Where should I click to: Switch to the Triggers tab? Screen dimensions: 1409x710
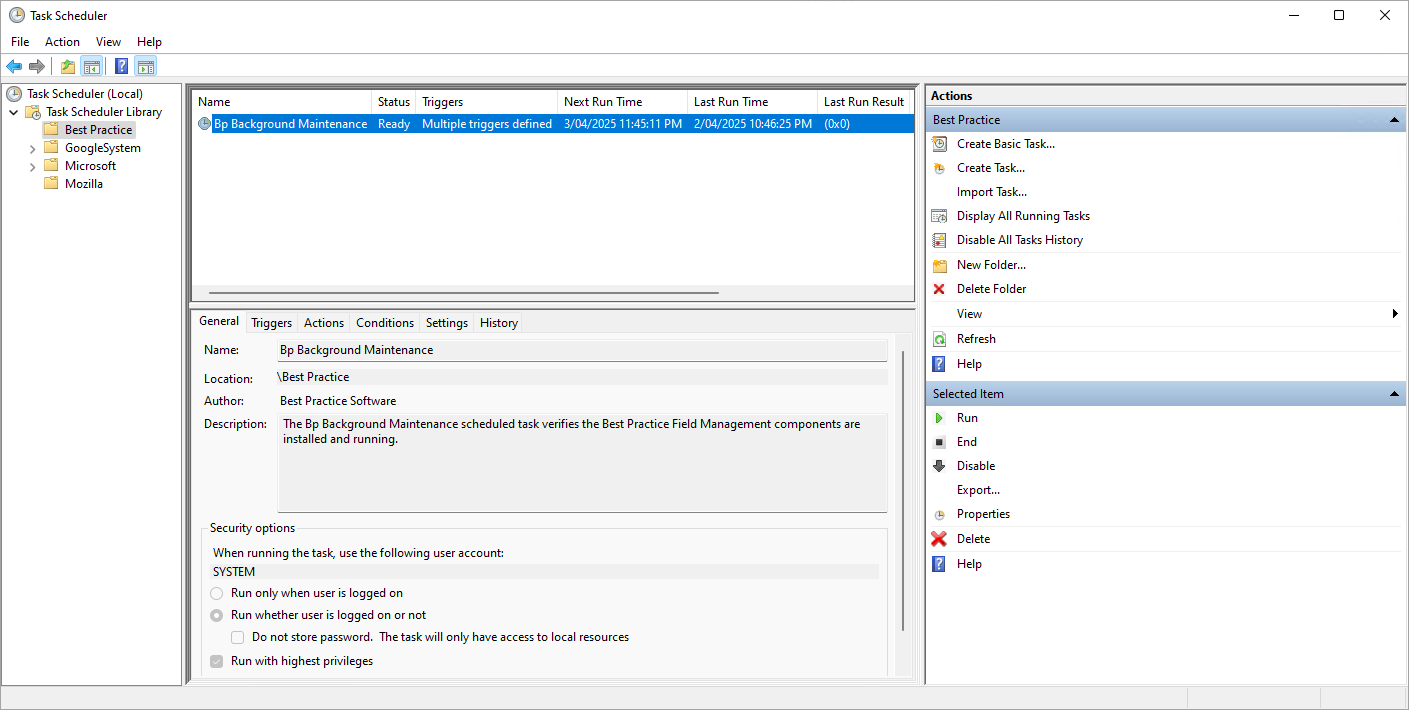pos(271,323)
